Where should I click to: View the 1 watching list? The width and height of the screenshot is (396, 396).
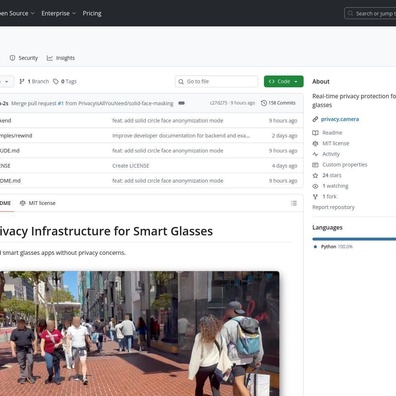pos(335,186)
